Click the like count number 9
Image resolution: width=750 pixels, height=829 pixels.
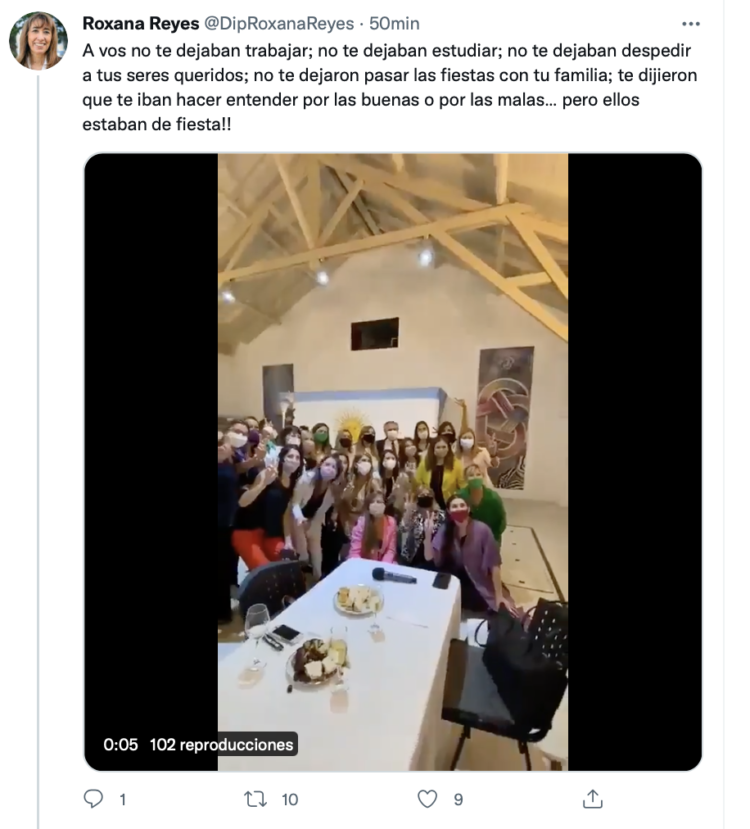[458, 799]
